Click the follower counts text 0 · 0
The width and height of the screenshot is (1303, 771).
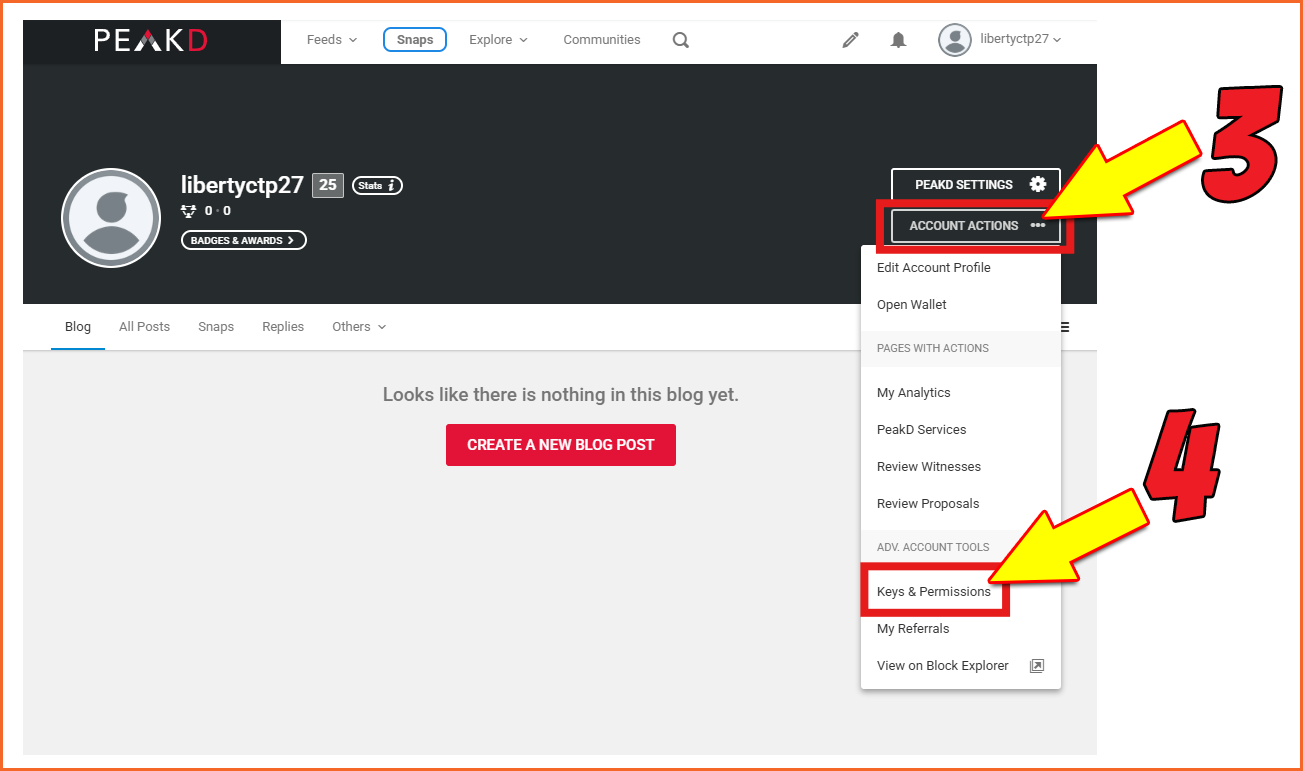[218, 211]
